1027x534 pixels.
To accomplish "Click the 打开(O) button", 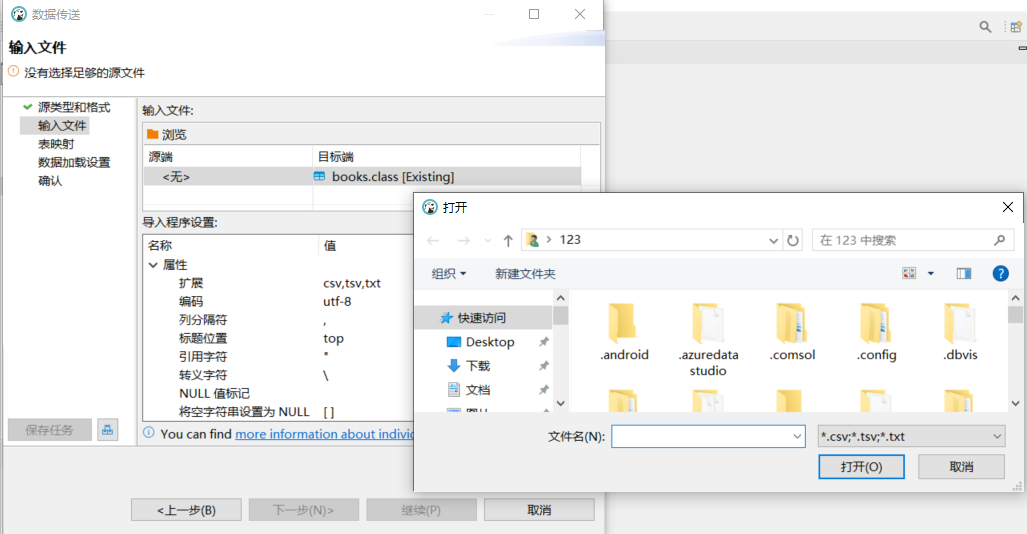I will tap(861, 467).
